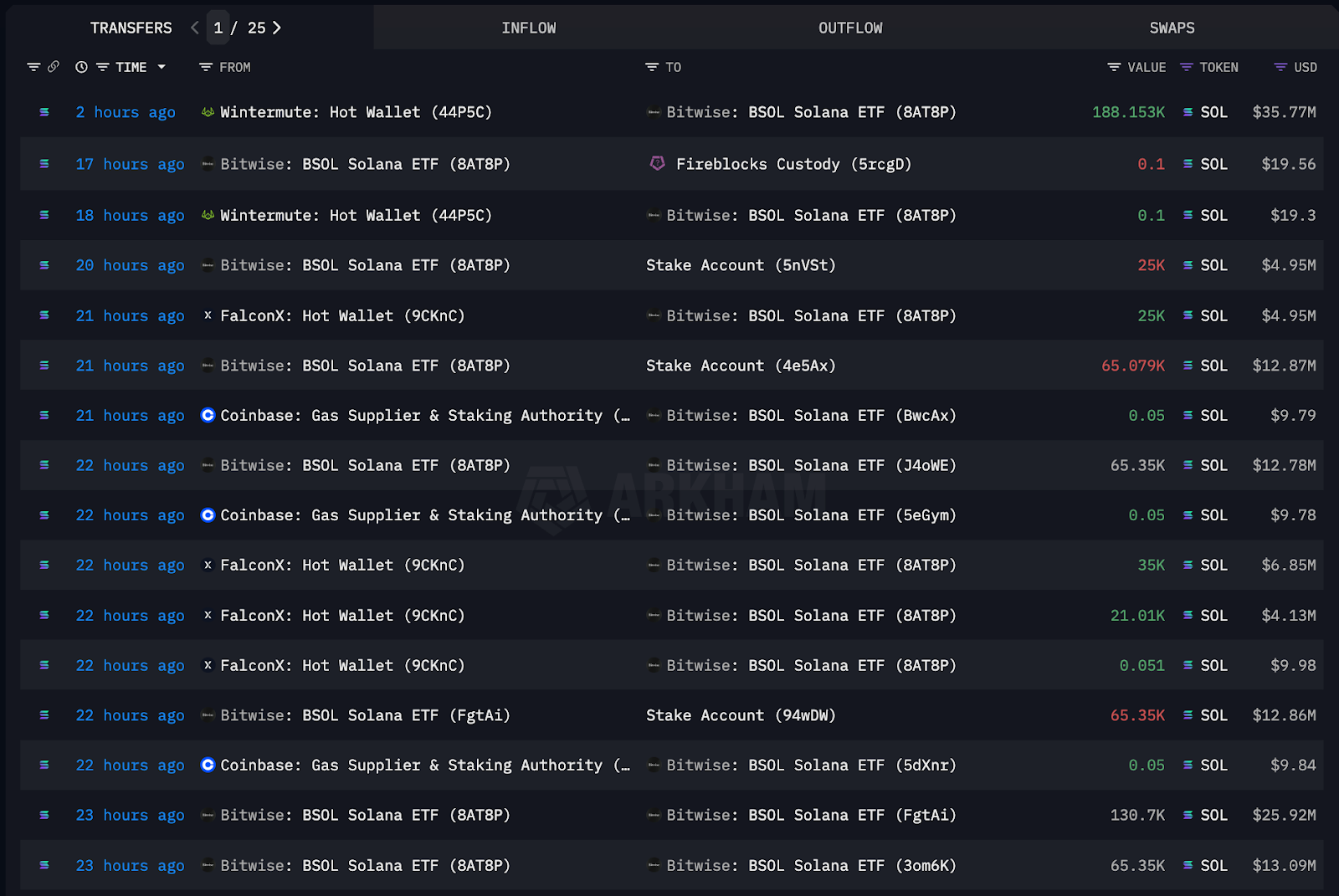This screenshot has width=1339, height=896.
Task: Open the '17 hours ago' transaction link
Action: click(x=130, y=164)
